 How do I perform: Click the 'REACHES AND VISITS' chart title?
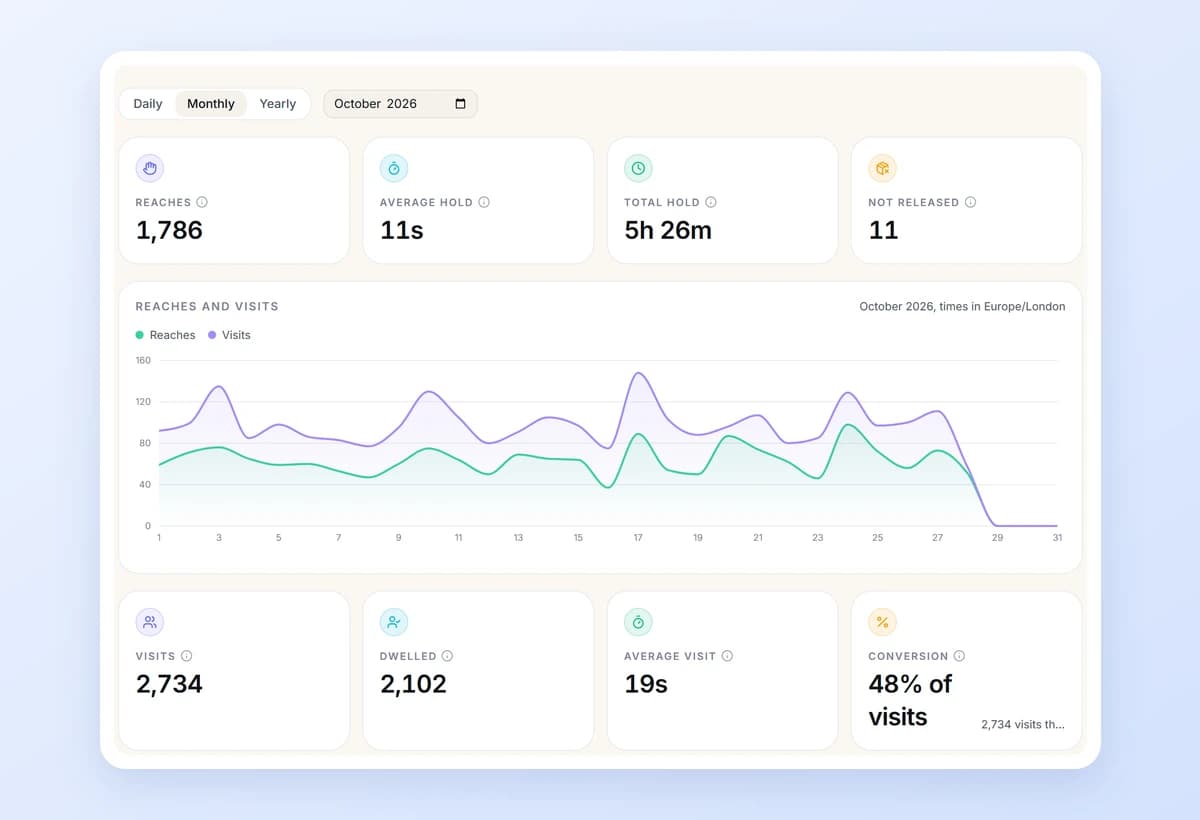207,307
